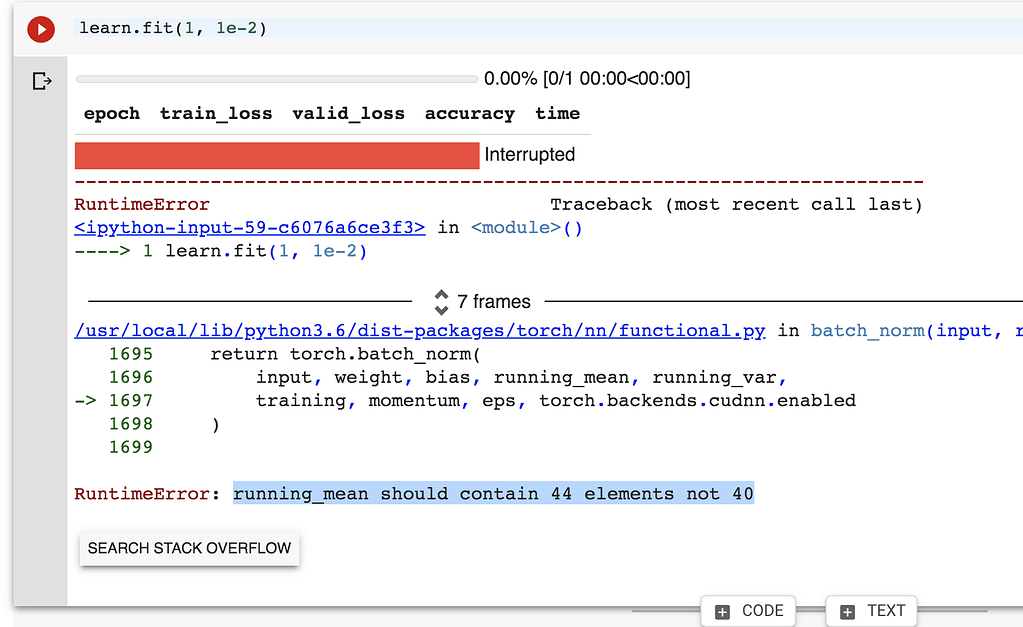Click the red Interrupted progress bar

[276, 156]
